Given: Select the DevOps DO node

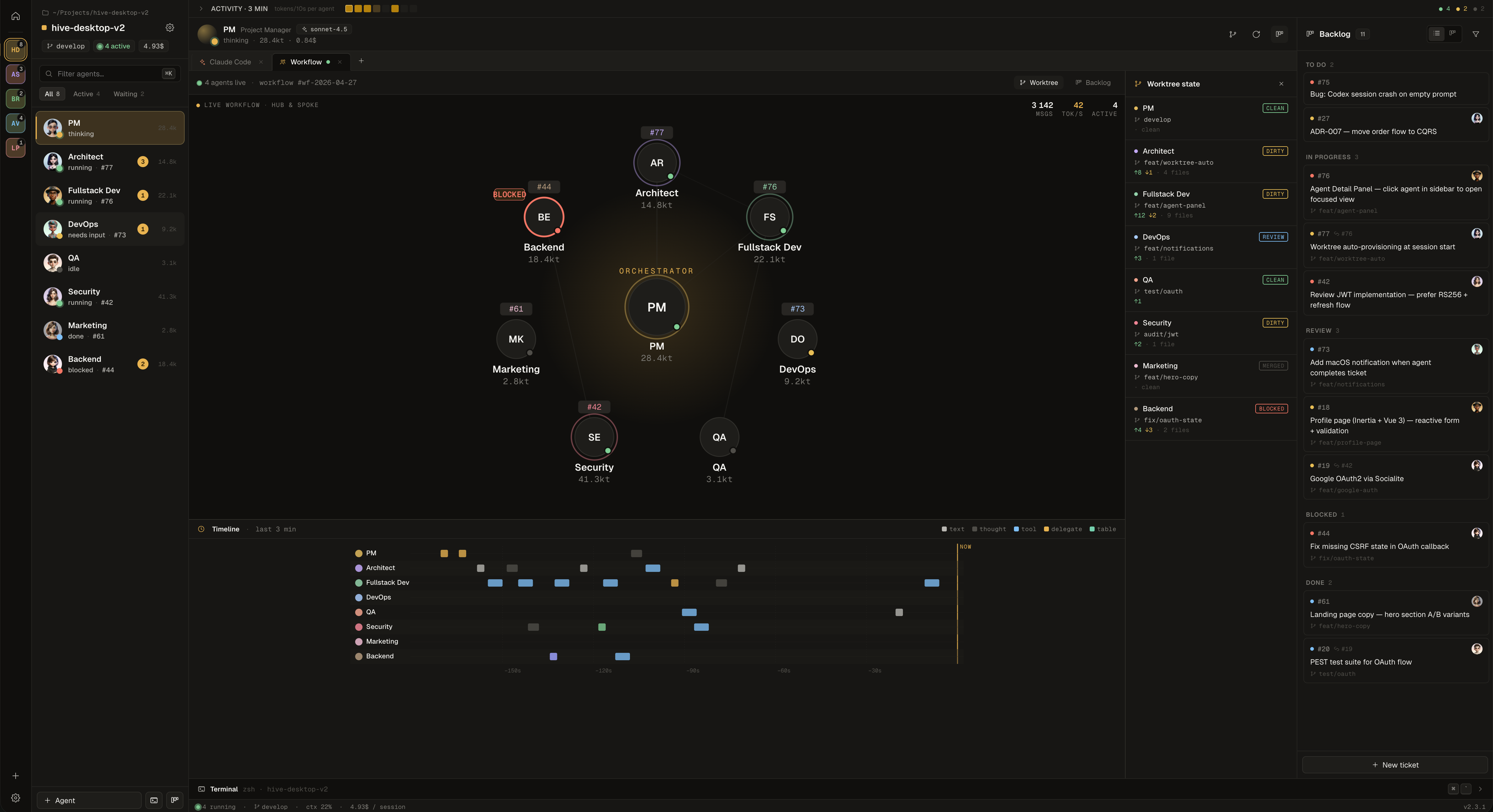Looking at the screenshot, I should click(x=797, y=339).
